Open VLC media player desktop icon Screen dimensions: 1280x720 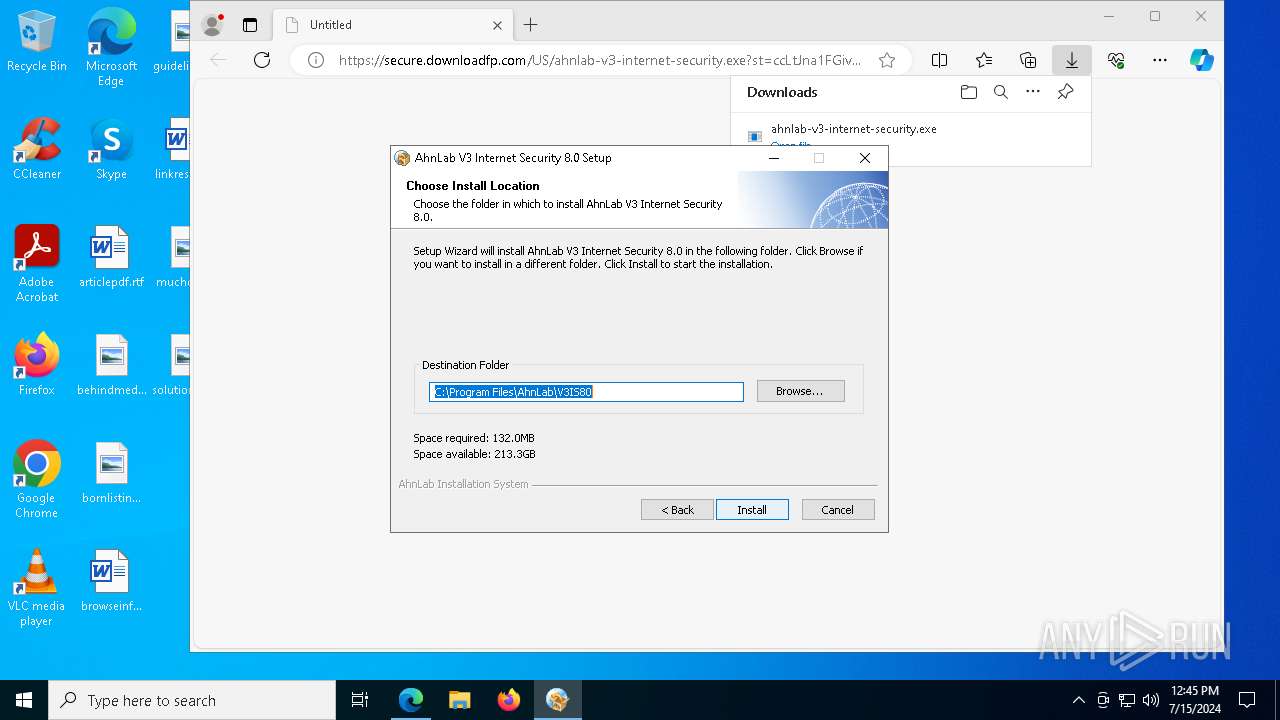tap(37, 587)
